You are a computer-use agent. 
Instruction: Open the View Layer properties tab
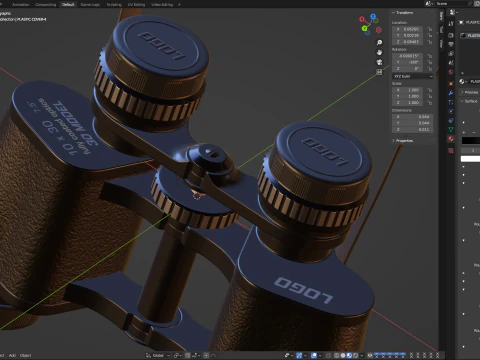coord(451,54)
